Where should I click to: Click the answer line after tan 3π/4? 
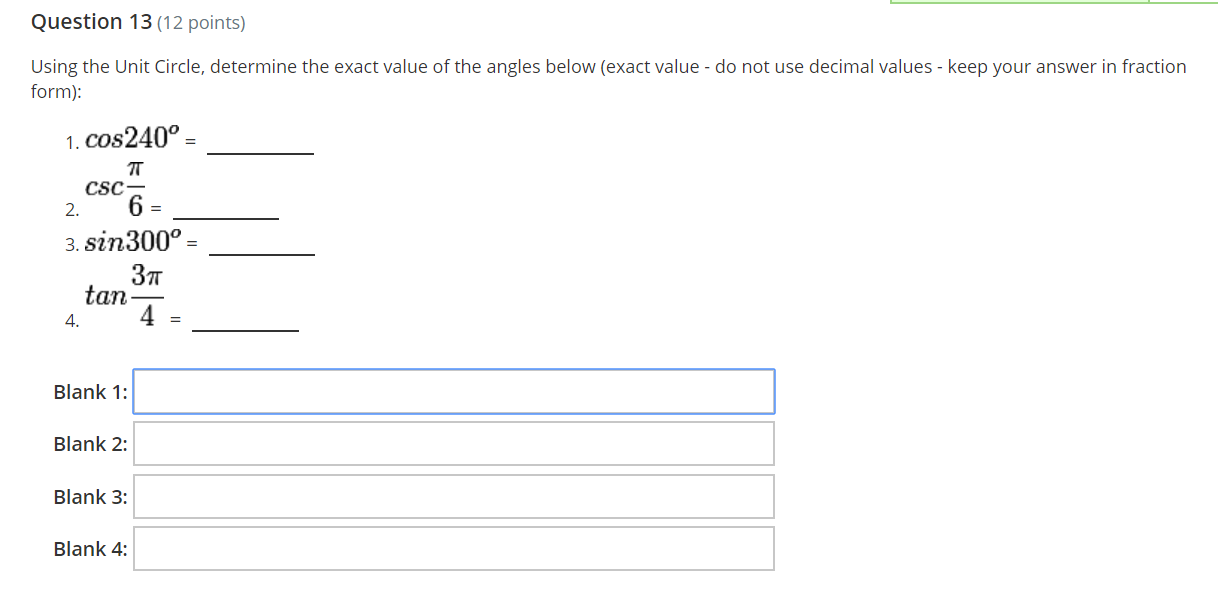pos(245,327)
